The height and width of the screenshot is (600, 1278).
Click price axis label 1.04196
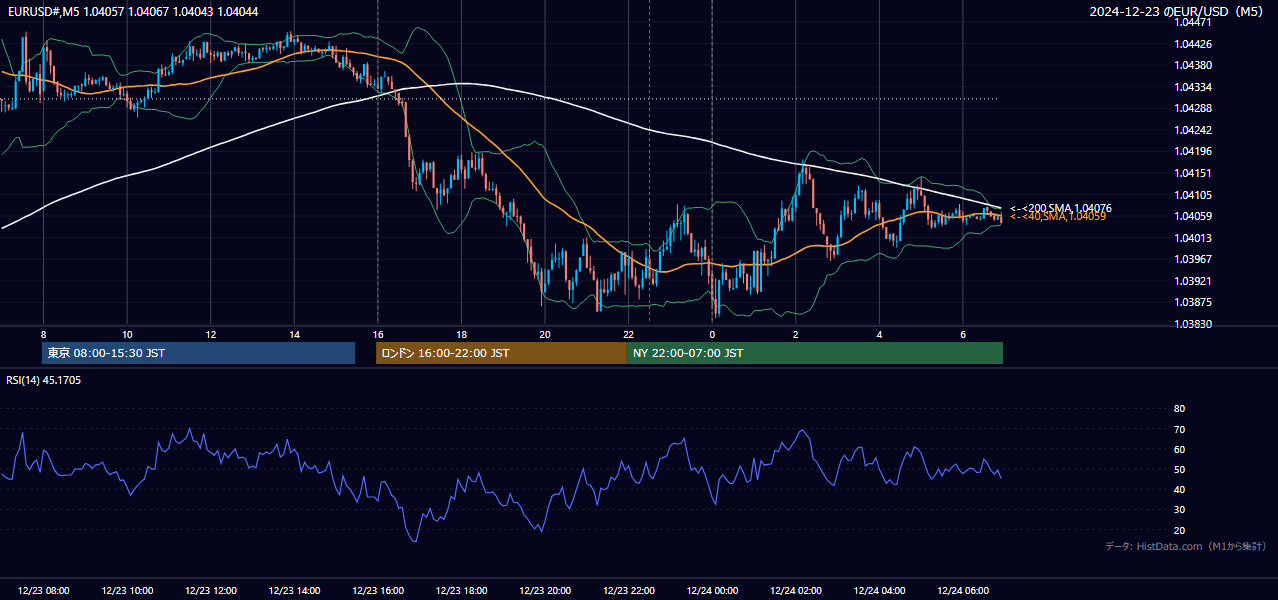(x=1193, y=151)
